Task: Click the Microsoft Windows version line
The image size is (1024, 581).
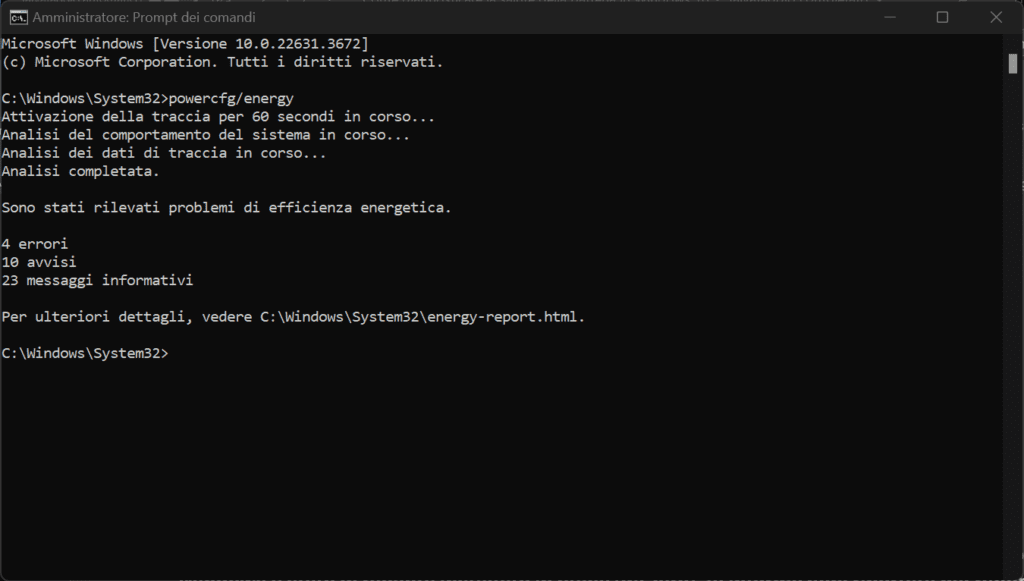Action: click(185, 44)
